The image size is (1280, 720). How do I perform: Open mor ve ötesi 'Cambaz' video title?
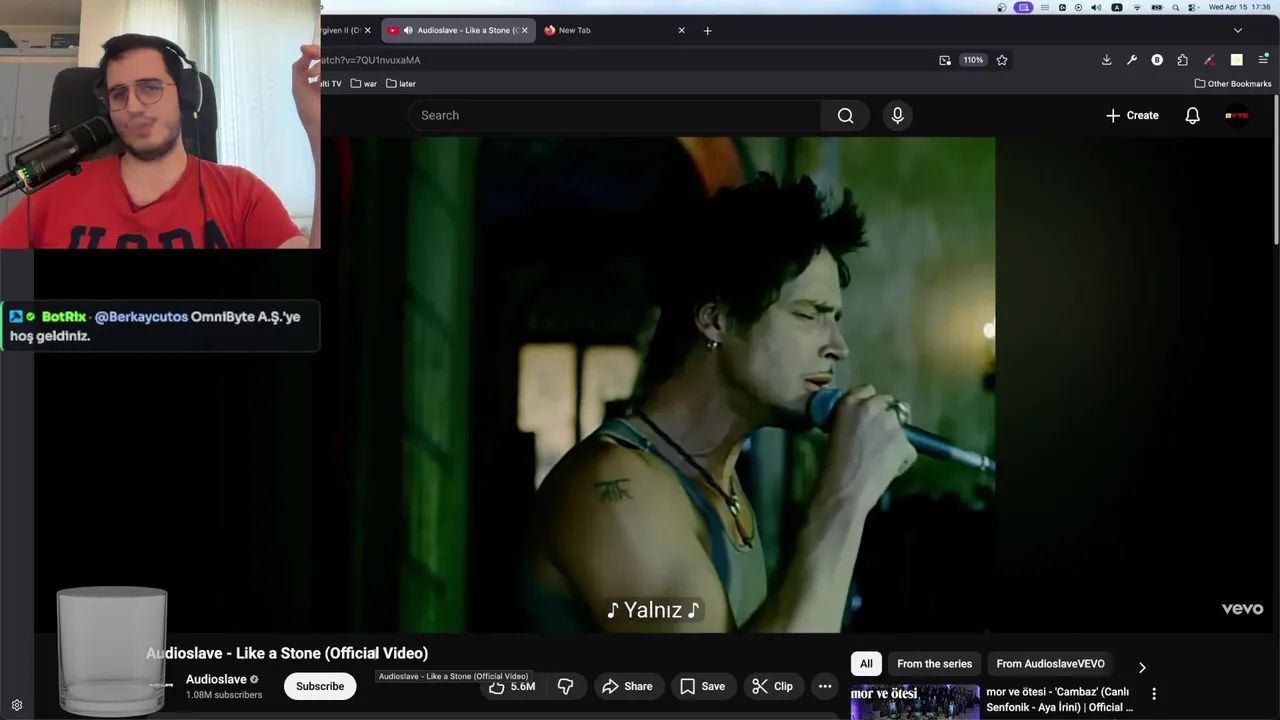click(1059, 699)
